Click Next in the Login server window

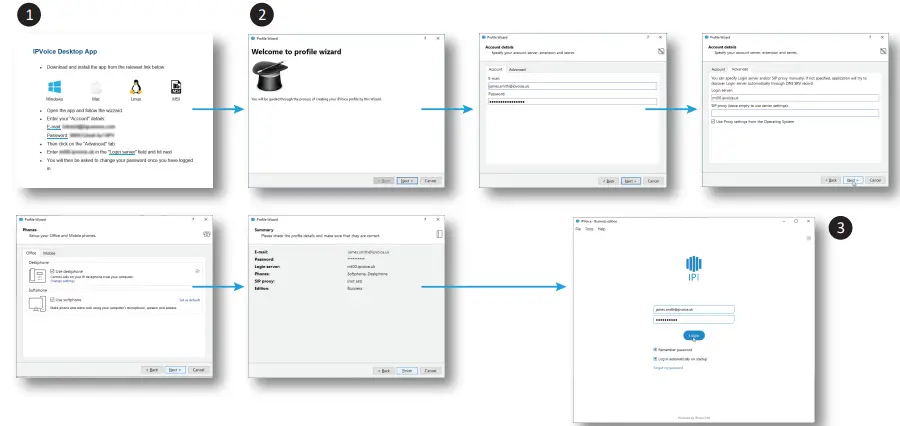(x=853, y=180)
